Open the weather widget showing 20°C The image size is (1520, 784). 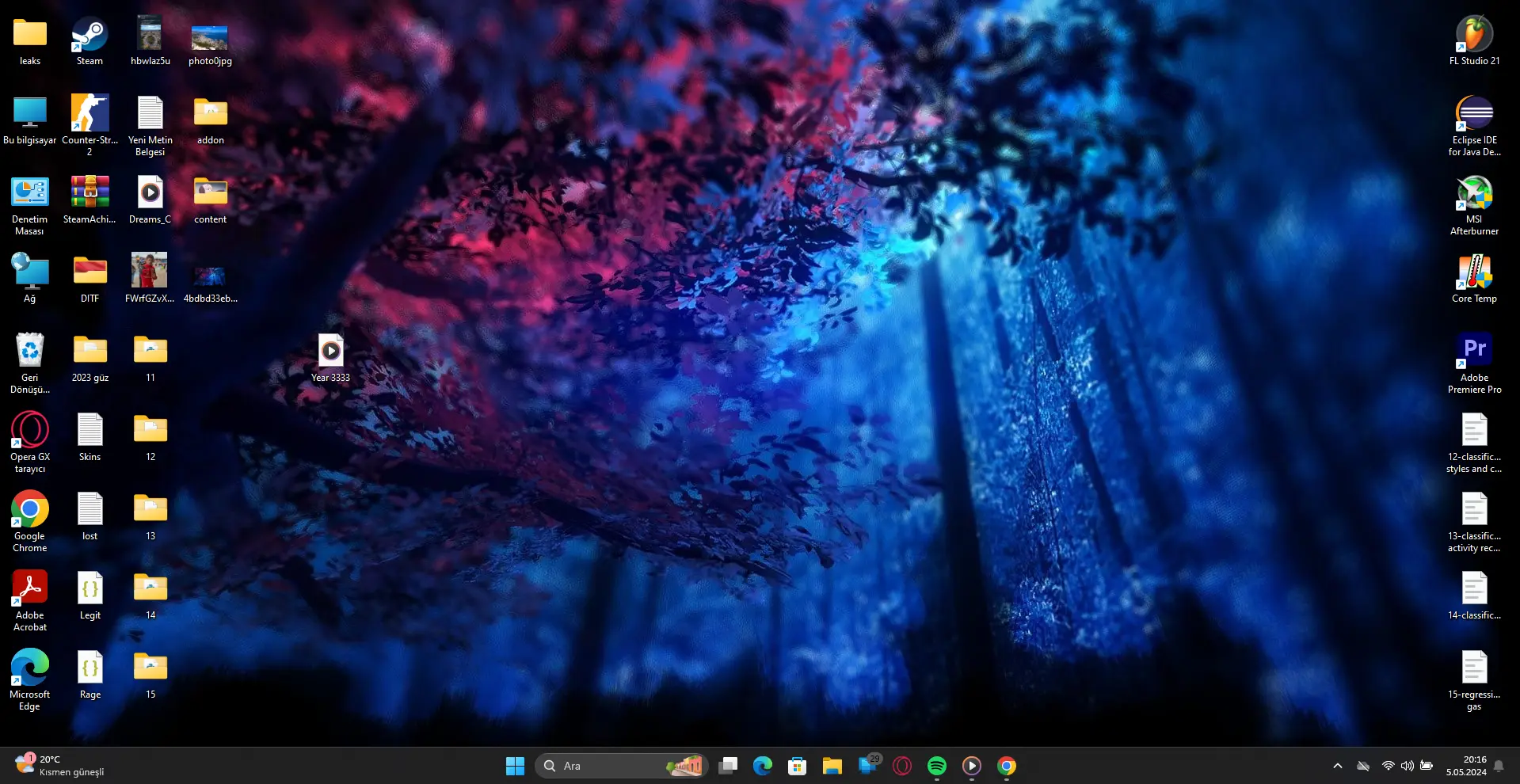point(59,765)
